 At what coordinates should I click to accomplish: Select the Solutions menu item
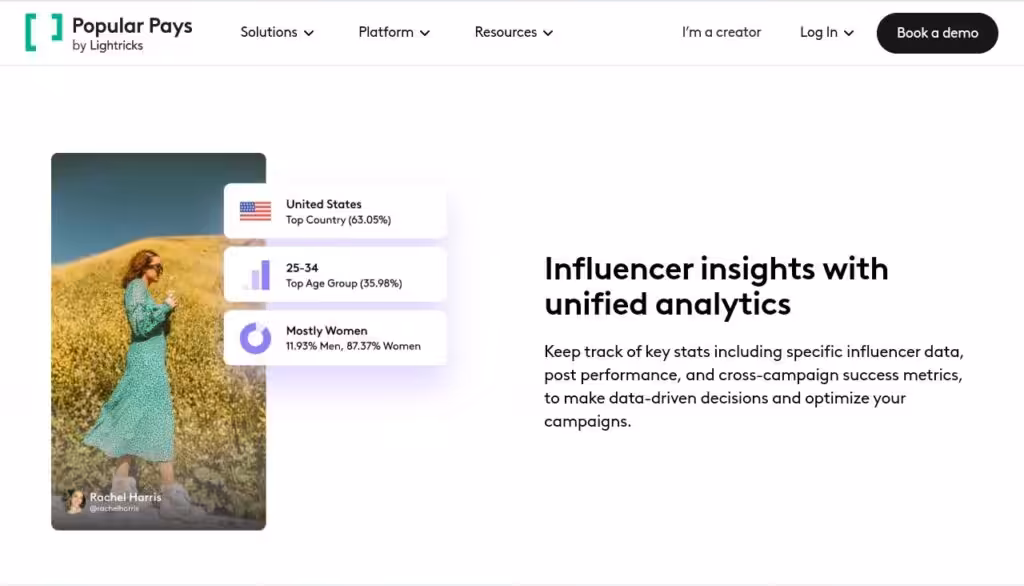click(x=268, y=32)
